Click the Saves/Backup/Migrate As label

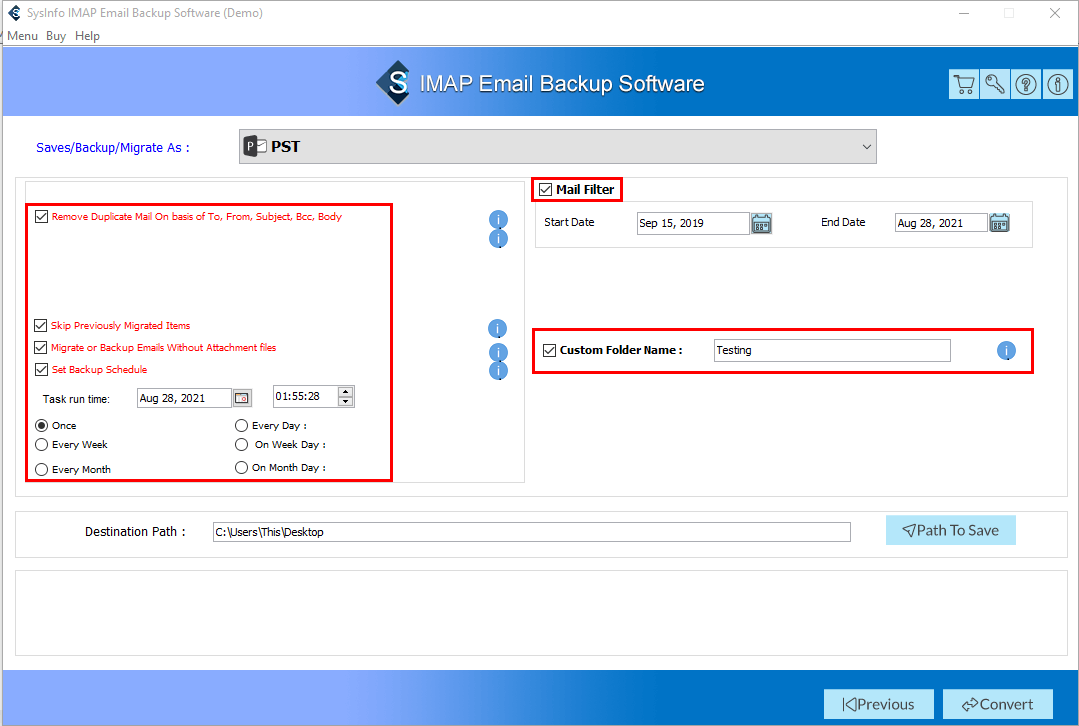click(113, 147)
